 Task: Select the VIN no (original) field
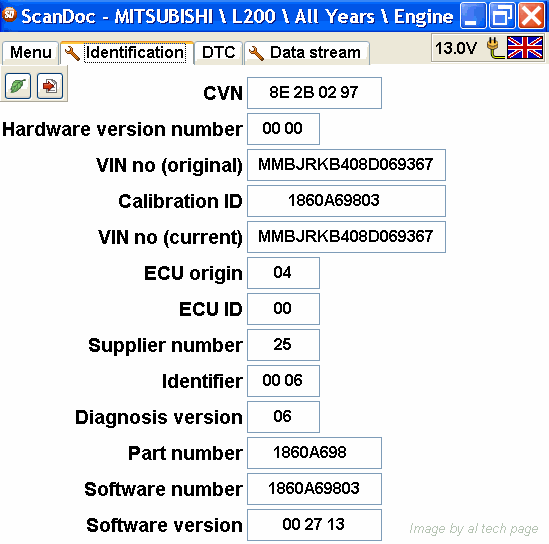346,165
